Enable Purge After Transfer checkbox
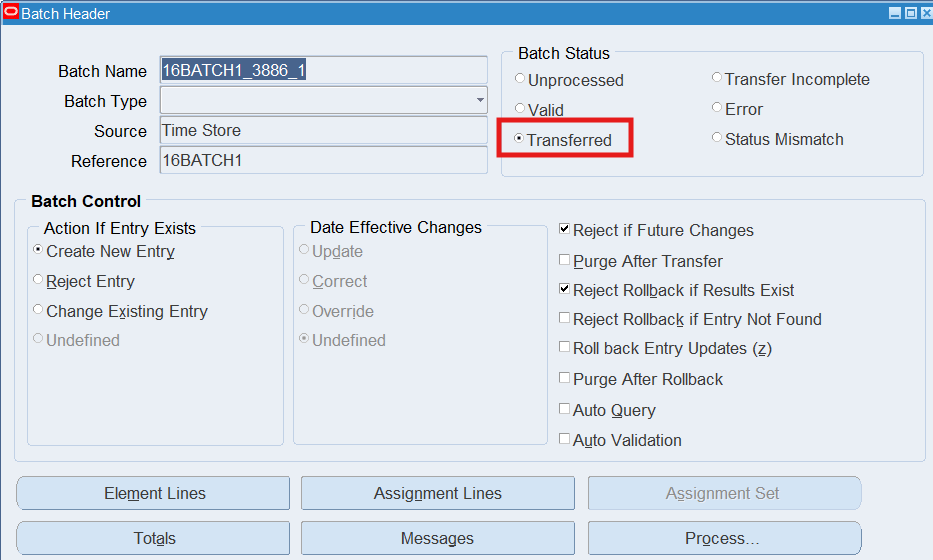 pyautogui.click(x=564, y=261)
